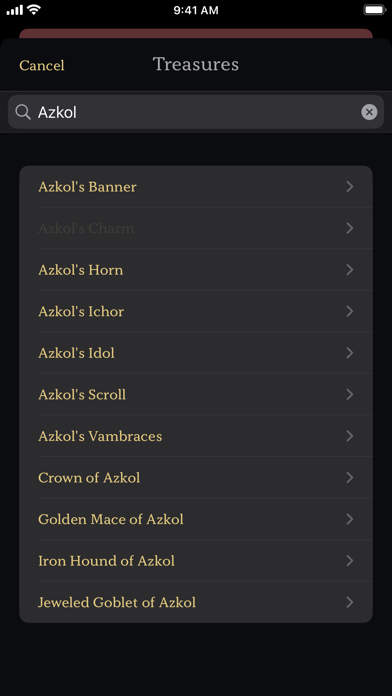Open Azkol's Horn details
The width and height of the screenshot is (392, 696).
point(196,270)
